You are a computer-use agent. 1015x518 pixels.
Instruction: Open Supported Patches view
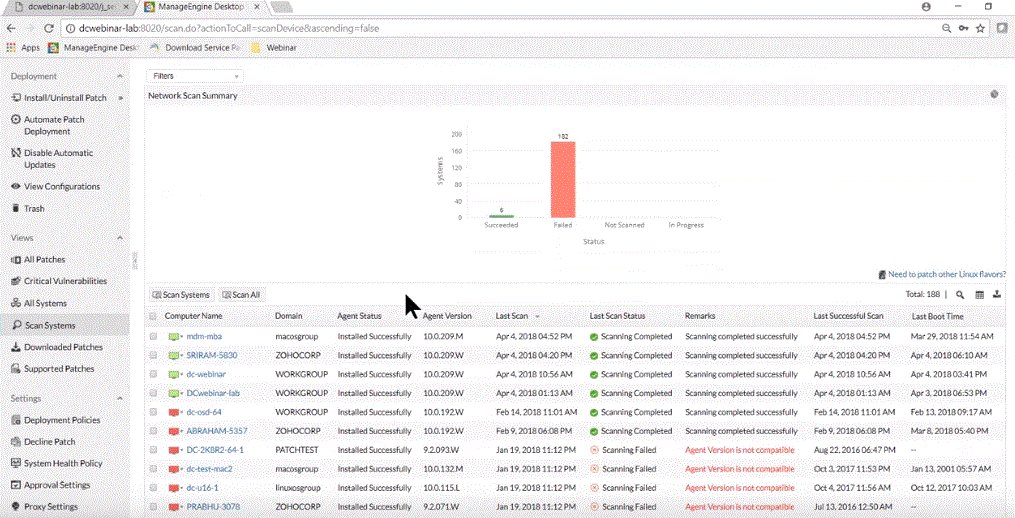coord(53,368)
